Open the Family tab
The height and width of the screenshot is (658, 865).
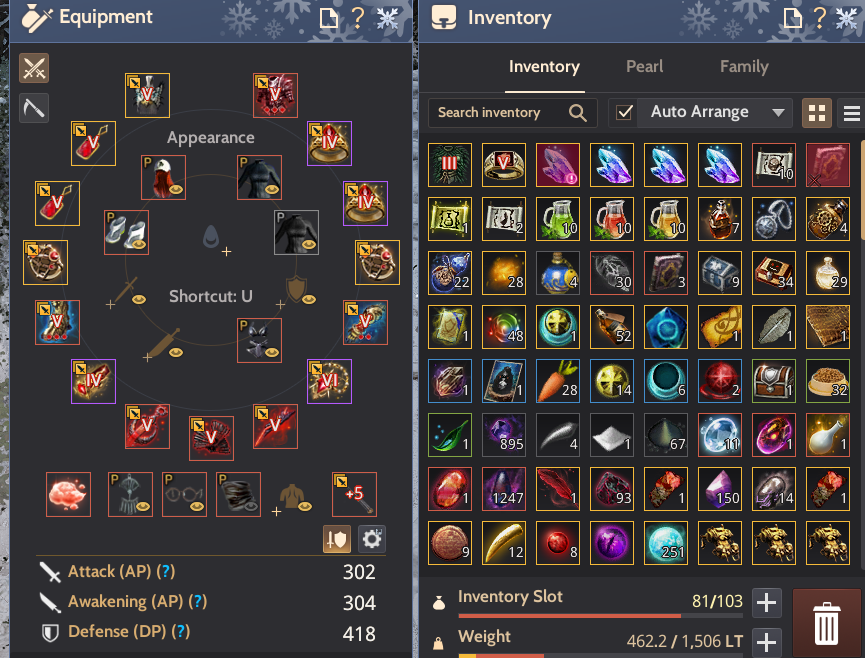pos(744,67)
